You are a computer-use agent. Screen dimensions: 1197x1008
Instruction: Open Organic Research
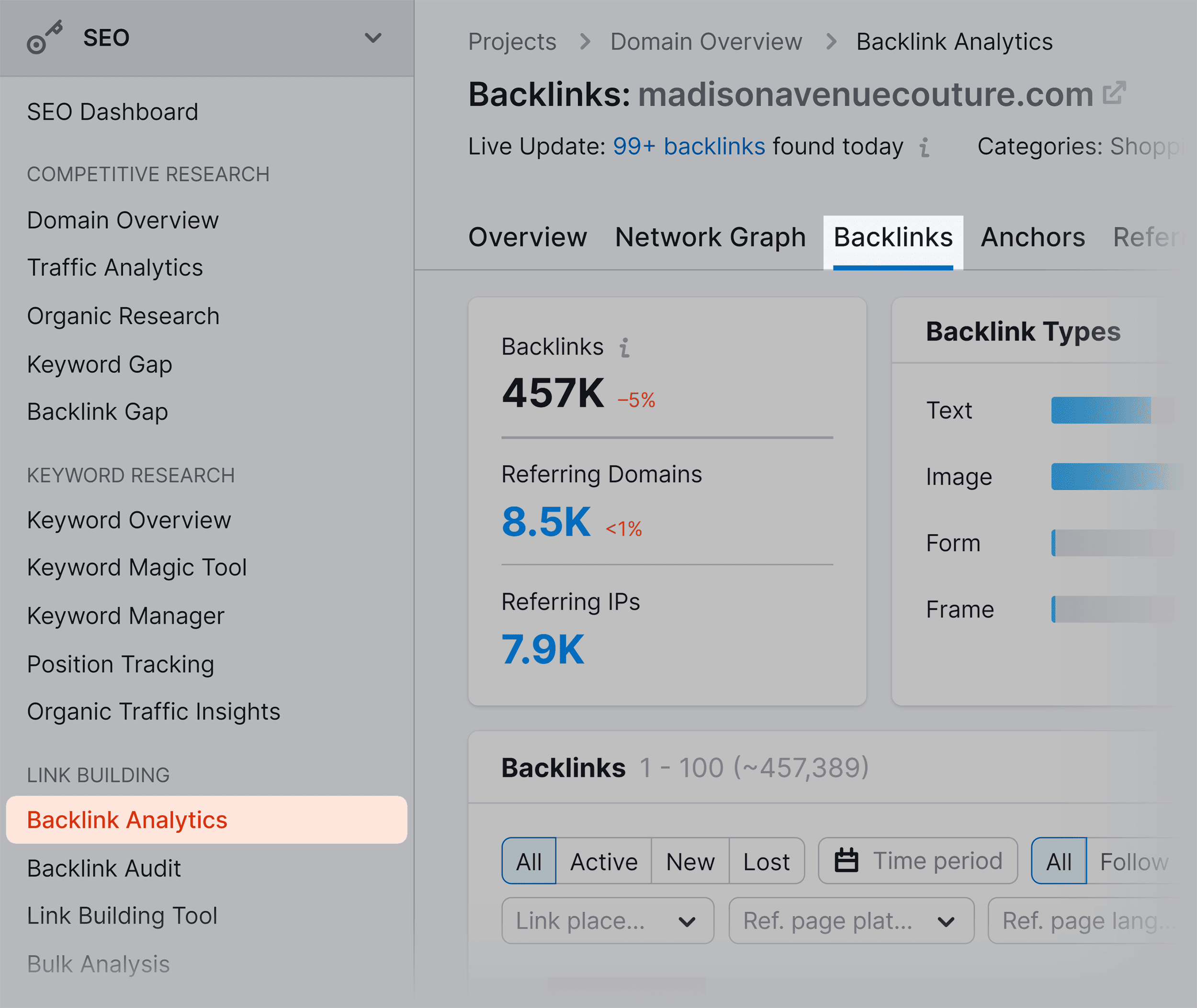point(124,316)
